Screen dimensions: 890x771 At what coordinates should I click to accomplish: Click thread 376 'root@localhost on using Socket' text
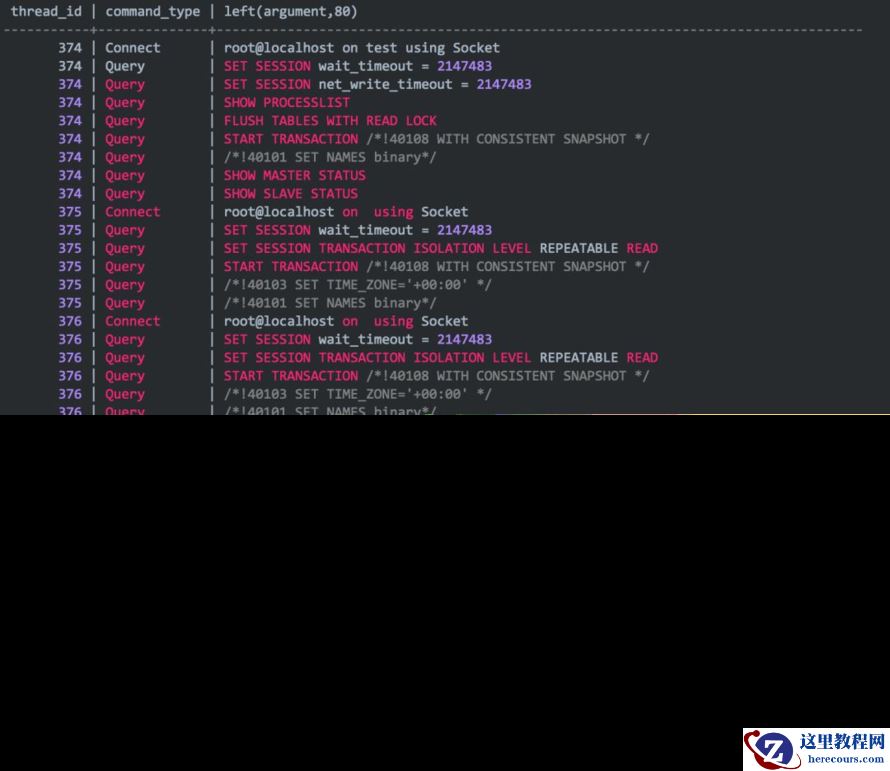(x=346, y=321)
